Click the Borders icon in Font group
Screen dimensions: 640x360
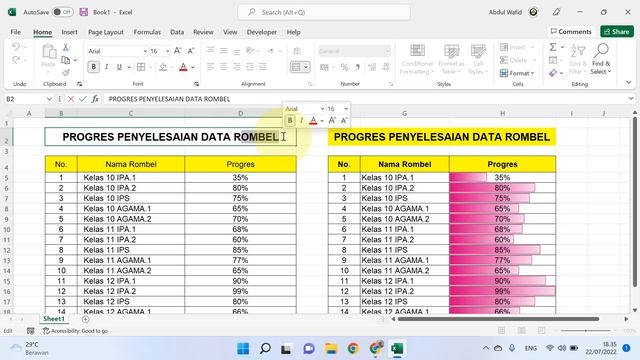point(141,67)
